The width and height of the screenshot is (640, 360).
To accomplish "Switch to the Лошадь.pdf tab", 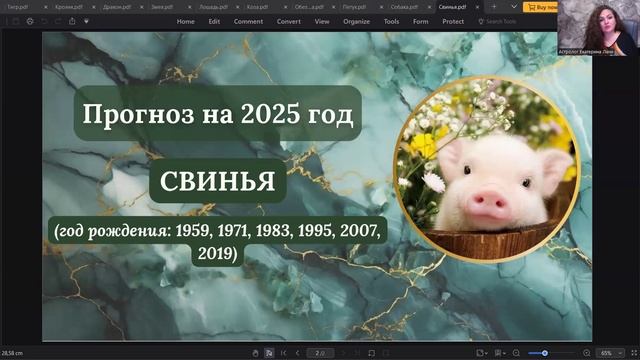I will click(213, 7).
